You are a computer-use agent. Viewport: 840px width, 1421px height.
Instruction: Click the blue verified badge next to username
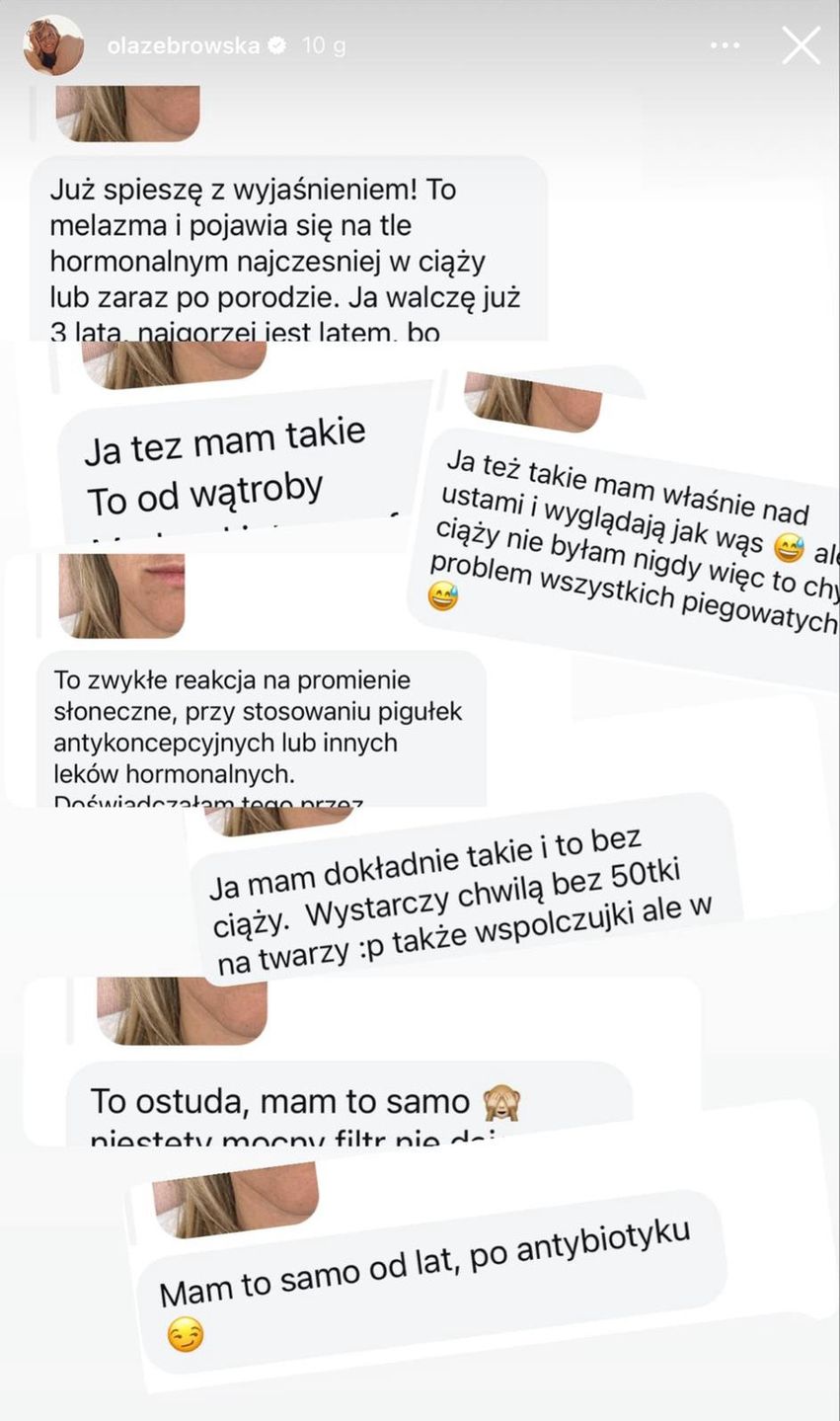tap(278, 45)
